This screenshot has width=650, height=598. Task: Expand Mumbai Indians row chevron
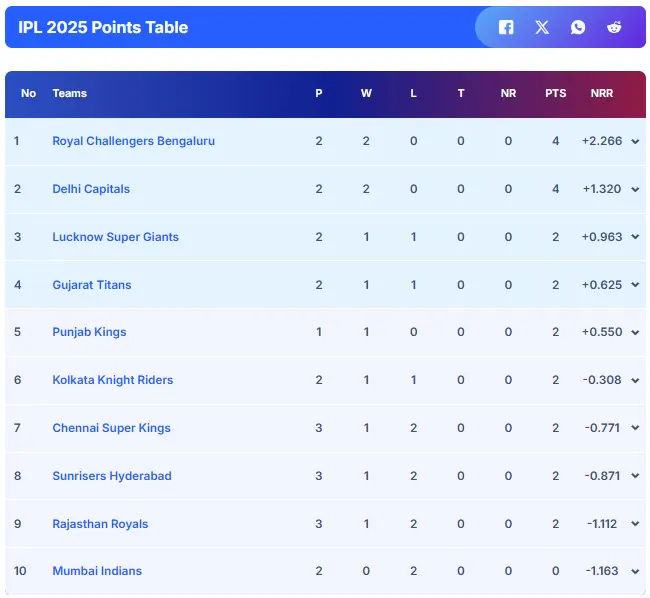635,572
